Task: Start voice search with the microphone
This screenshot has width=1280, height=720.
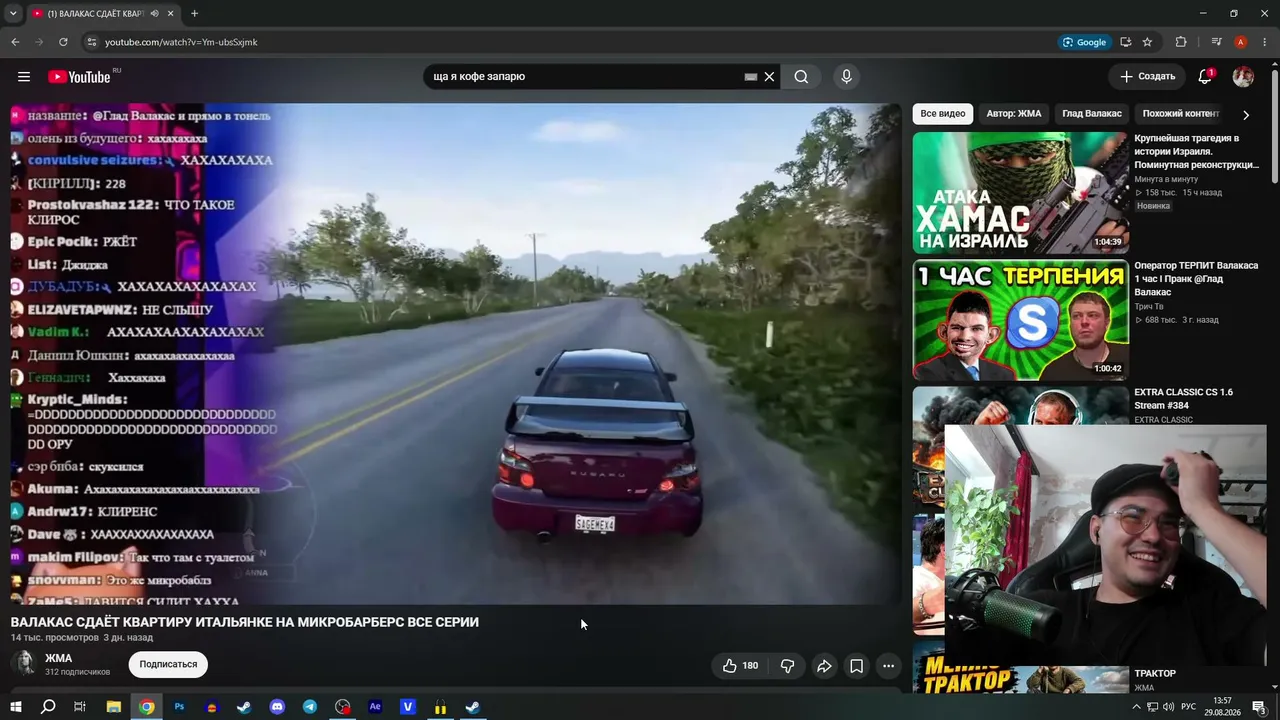Action: (x=846, y=77)
